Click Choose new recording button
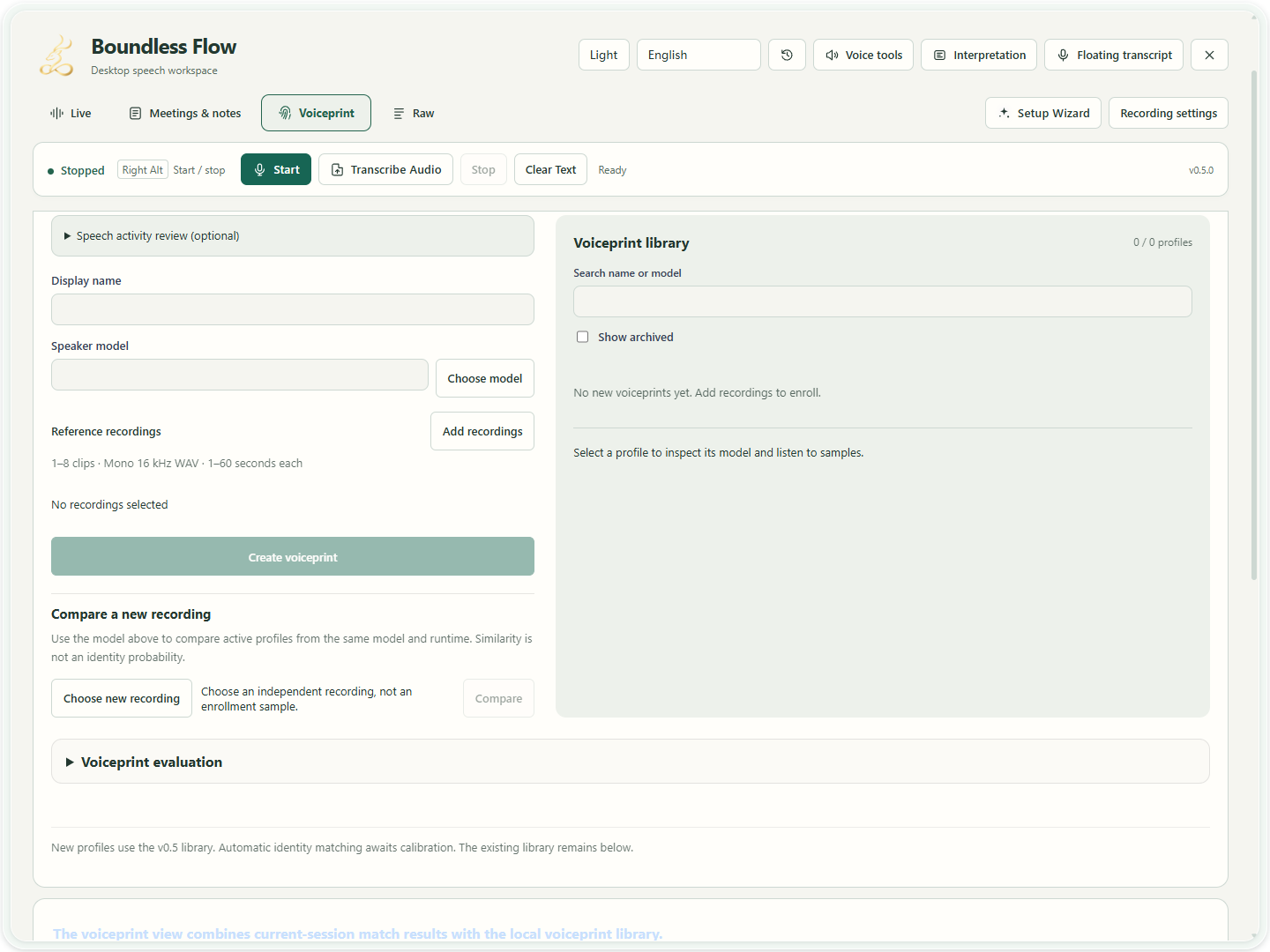The width and height of the screenshot is (1270, 952). pyautogui.click(x=122, y=698)
